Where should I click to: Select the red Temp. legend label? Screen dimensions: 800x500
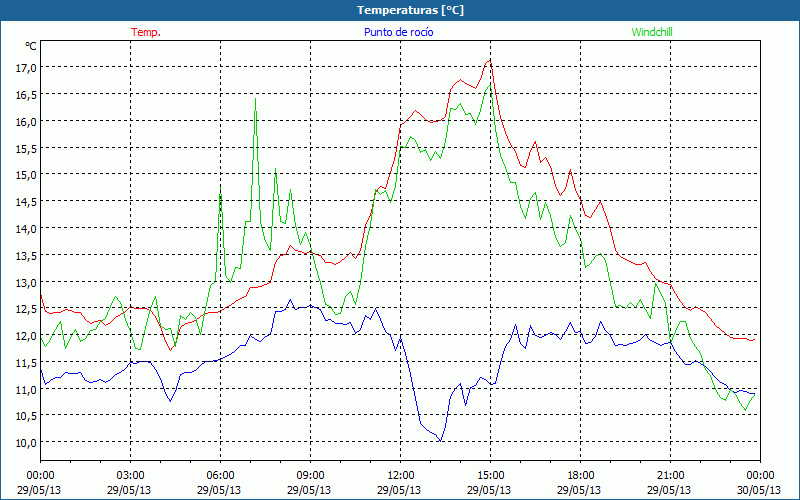(x=146, y=32)
